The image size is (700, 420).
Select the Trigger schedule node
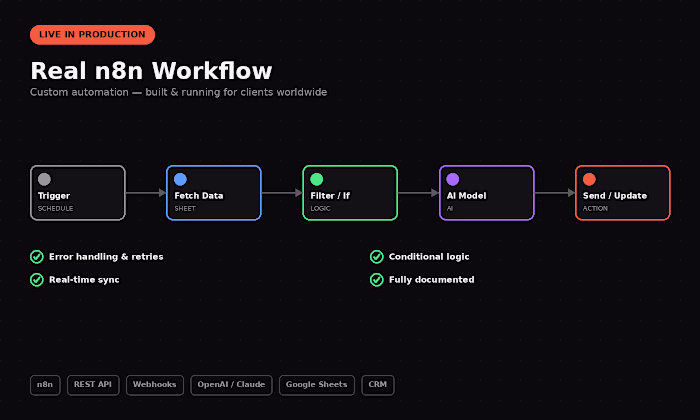(78, 193)
